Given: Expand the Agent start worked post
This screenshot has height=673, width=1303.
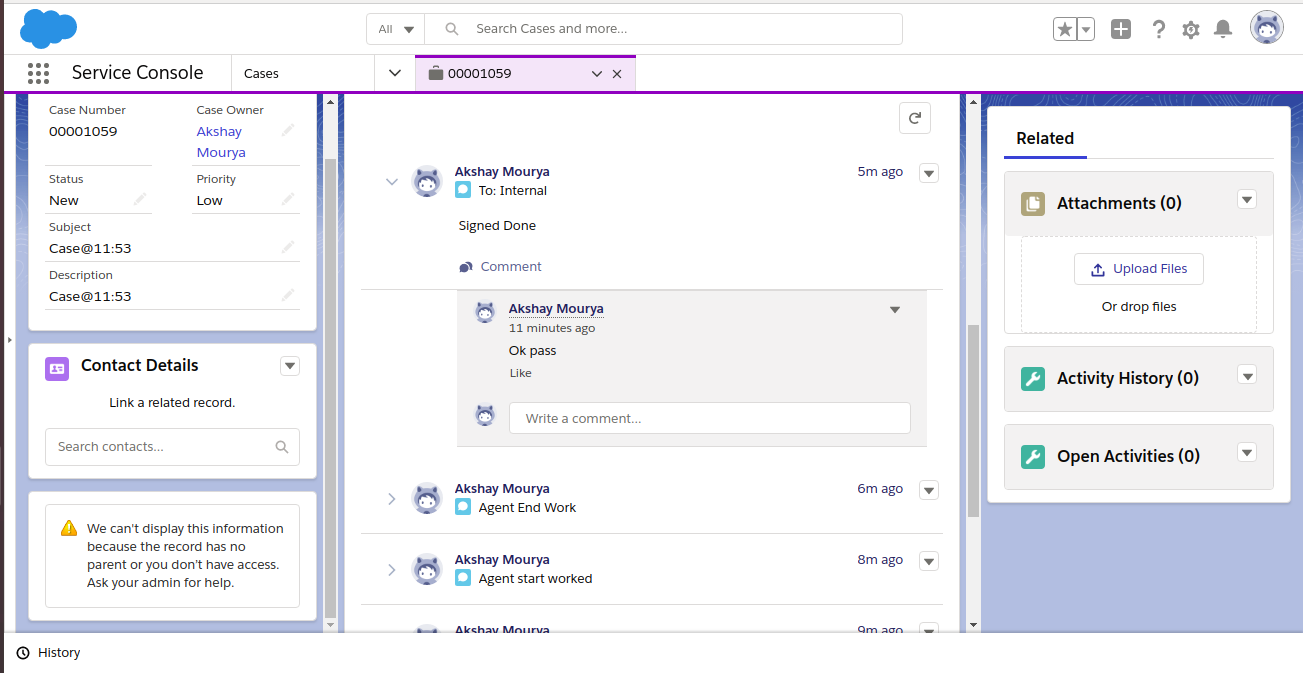Looking at the screenshot, I should tap(392, 569).
